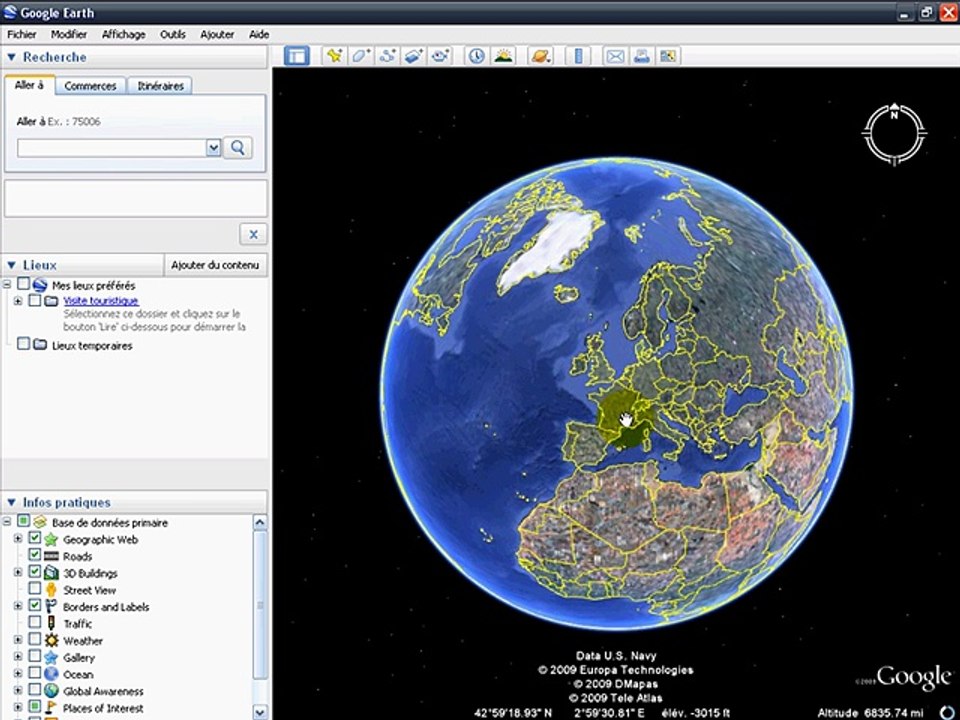This screenshot has height=720, width=960.
Task: Toggle the sidebar panel toolbar button
Action: click(297, 56)
